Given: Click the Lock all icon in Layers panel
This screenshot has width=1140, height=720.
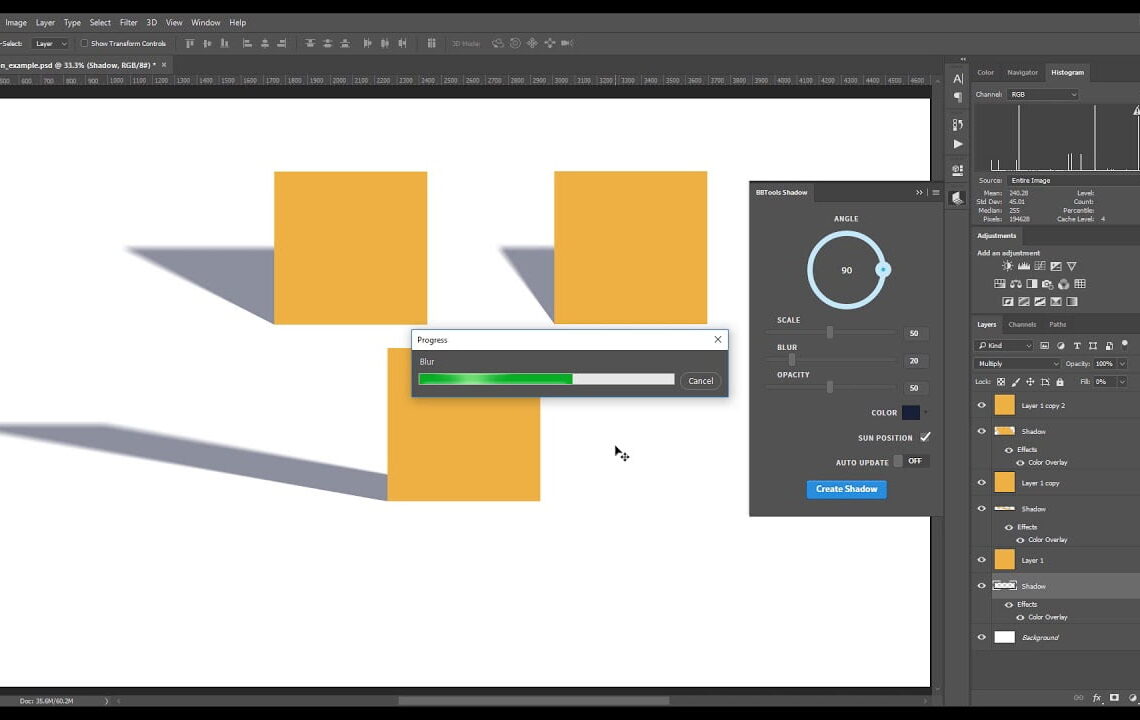Looking at the screenshot, I should click(x=1060, y=382).
